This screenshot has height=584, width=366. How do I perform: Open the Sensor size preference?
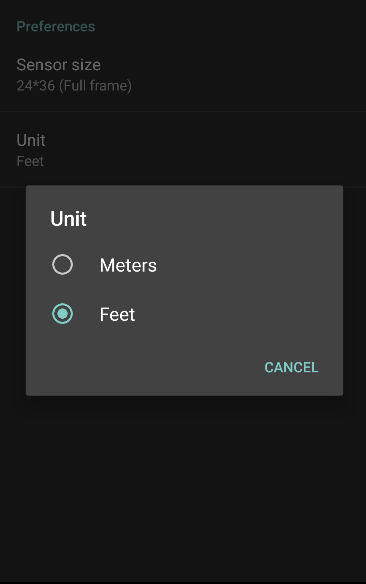[x=183, y=74]
